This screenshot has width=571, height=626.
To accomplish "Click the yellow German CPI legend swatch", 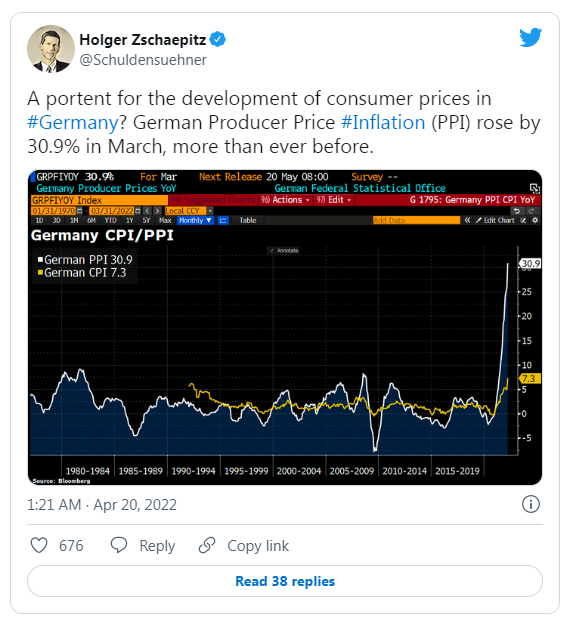I will (x=40, y=273).
